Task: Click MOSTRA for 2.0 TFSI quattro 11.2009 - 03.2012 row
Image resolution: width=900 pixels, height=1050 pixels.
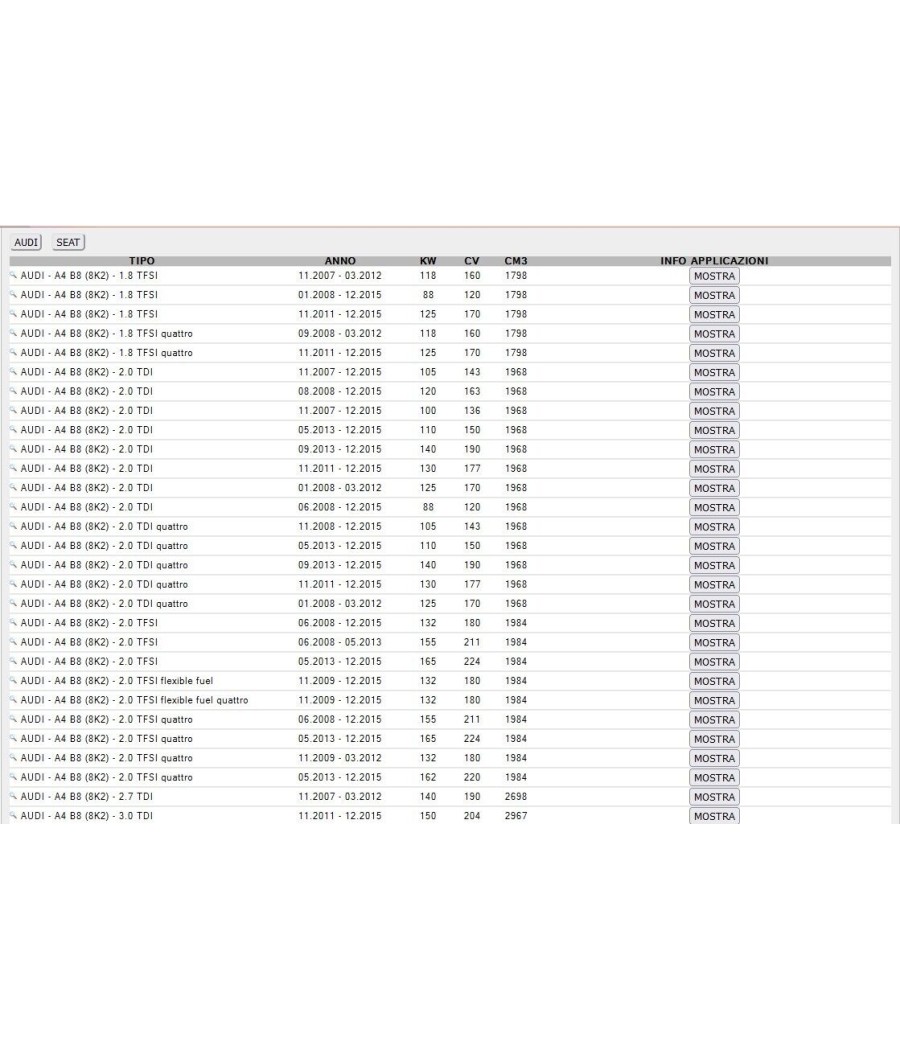Action: [x=715, y=759]
